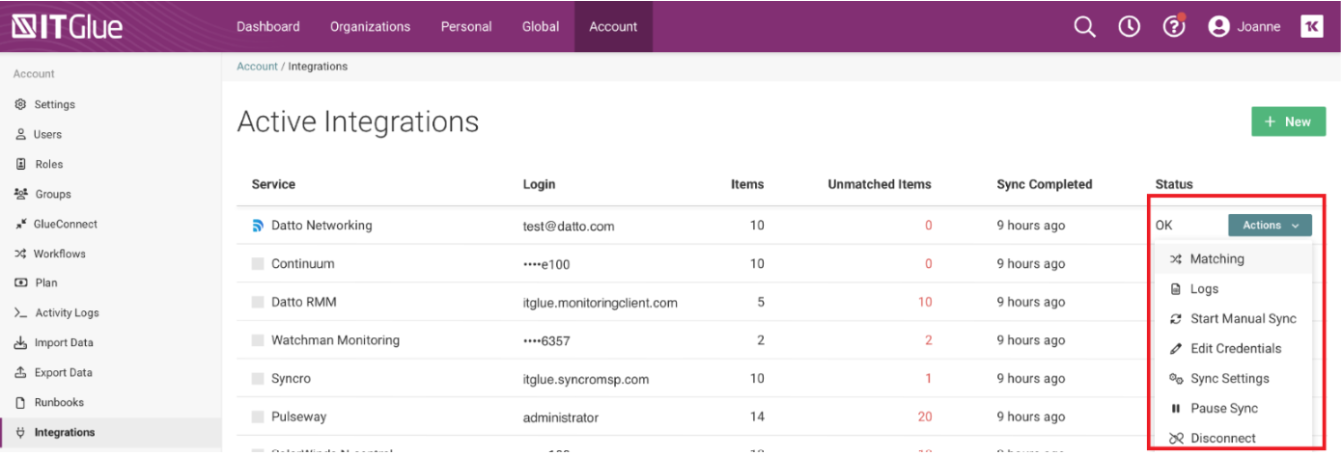Viewport: 1341px width, 456px height.
Task: Click the GlueConnect icon in sidebar
Action: [x=20, y=224]
